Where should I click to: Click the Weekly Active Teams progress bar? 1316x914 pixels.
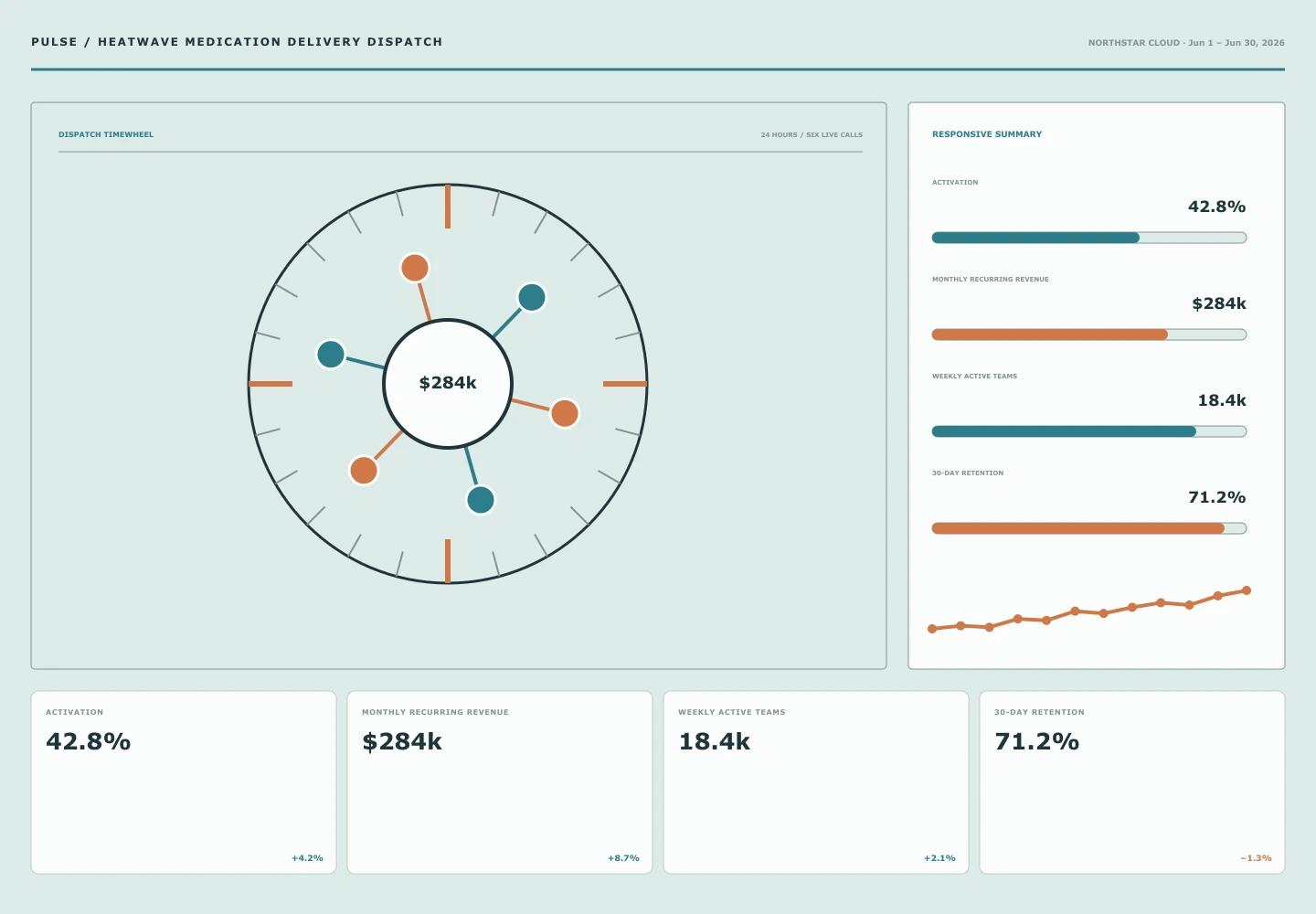[x=1089, y=431]
